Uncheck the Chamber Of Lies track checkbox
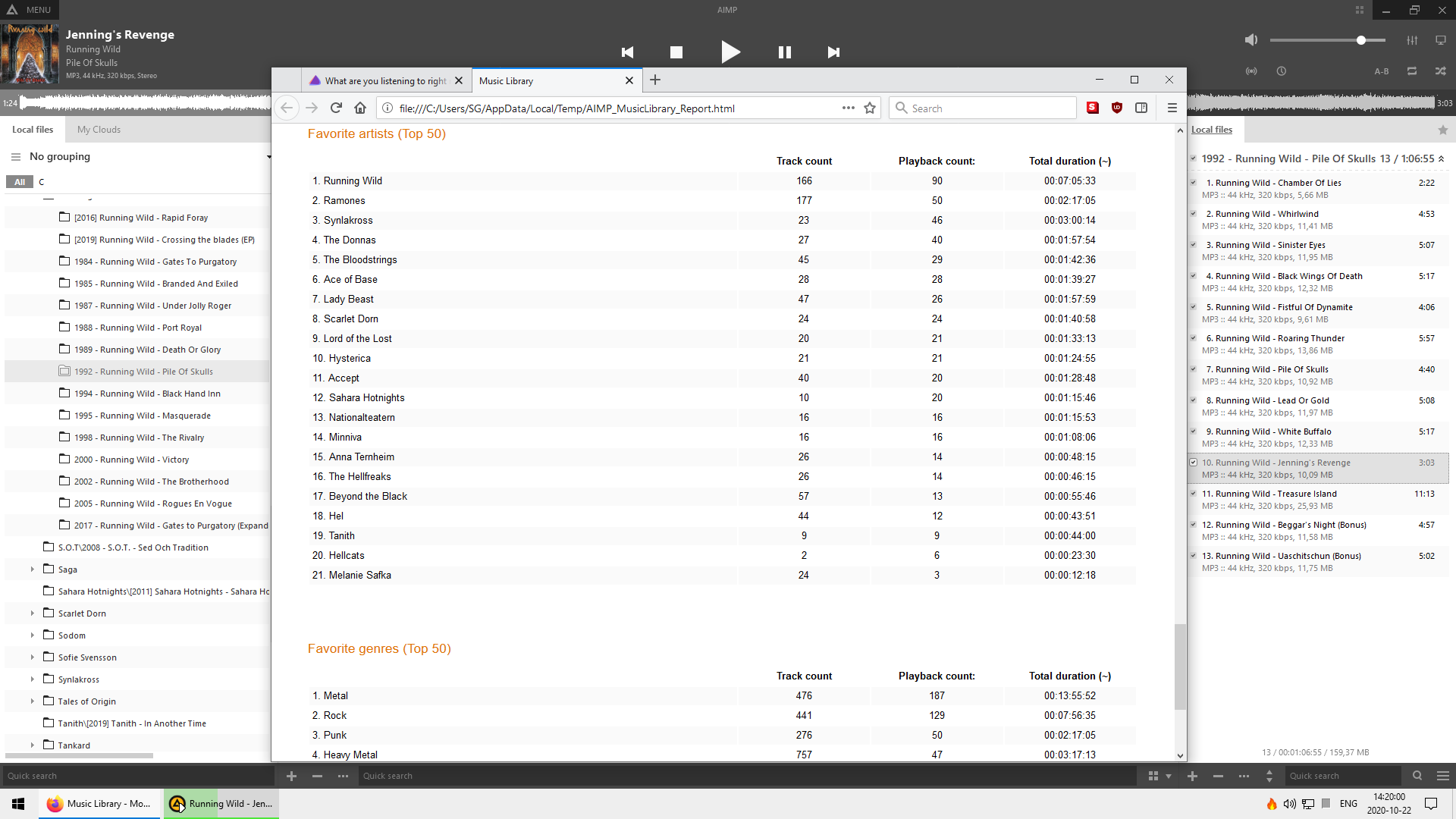The image size is (1456, 819). 1193,183
